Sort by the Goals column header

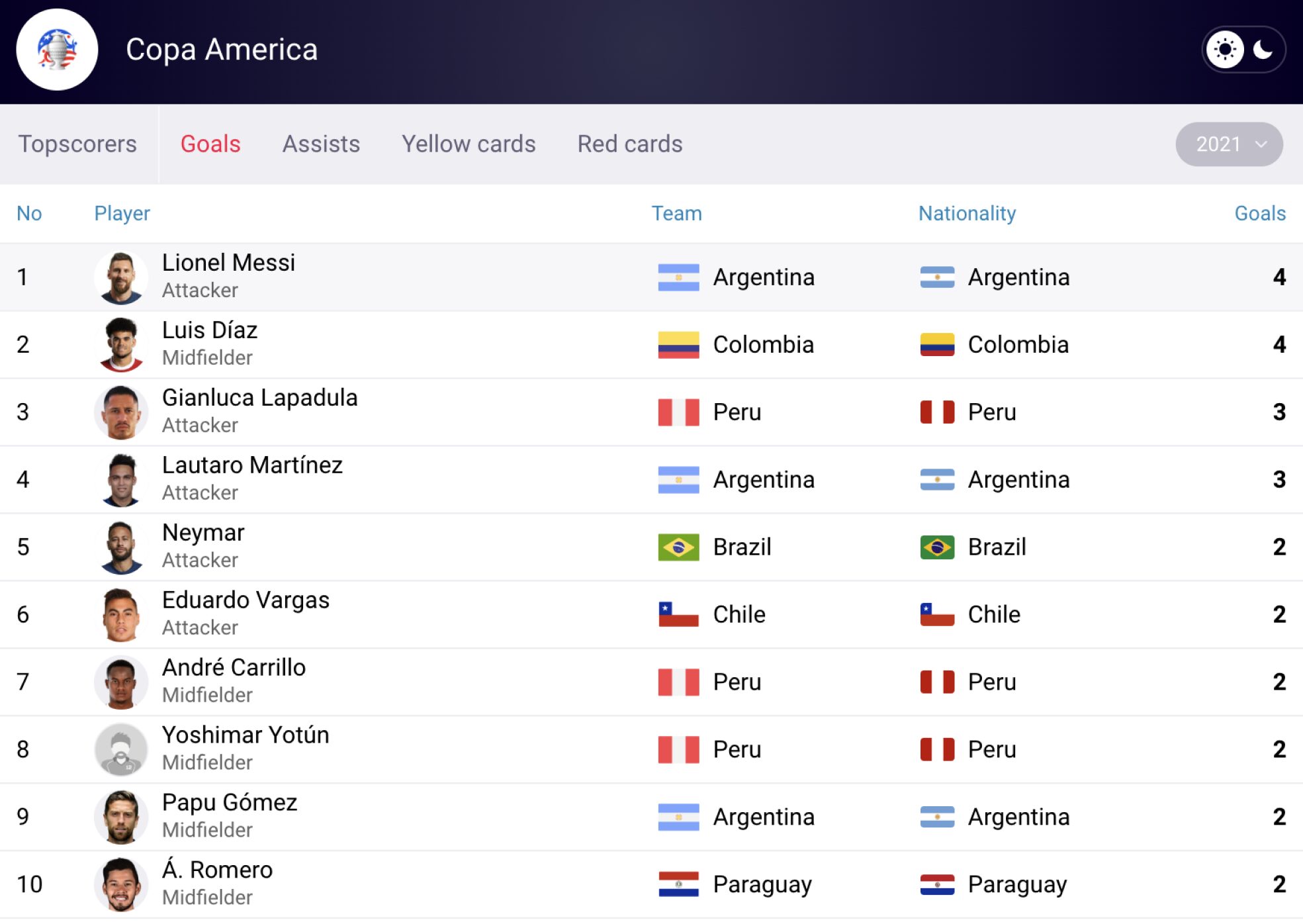click(x=1259, y=213)
